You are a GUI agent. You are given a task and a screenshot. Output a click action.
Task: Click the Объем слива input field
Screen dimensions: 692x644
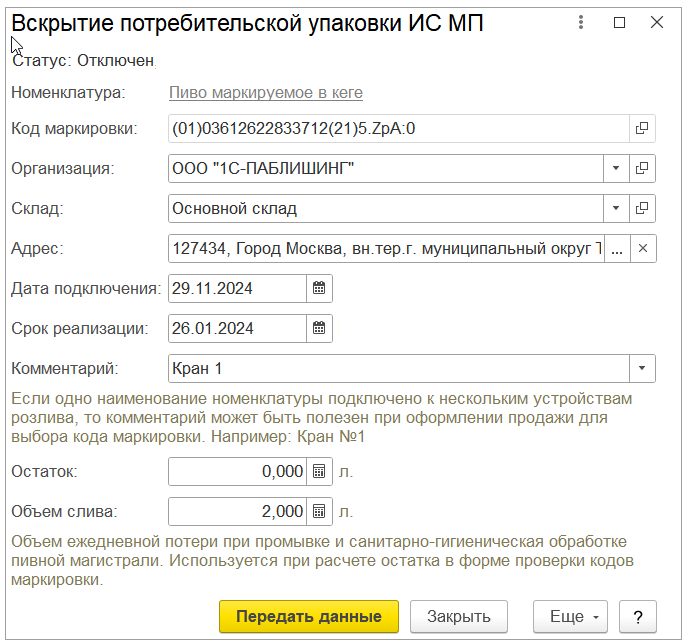pyautogui.click(x=238, y=512)
